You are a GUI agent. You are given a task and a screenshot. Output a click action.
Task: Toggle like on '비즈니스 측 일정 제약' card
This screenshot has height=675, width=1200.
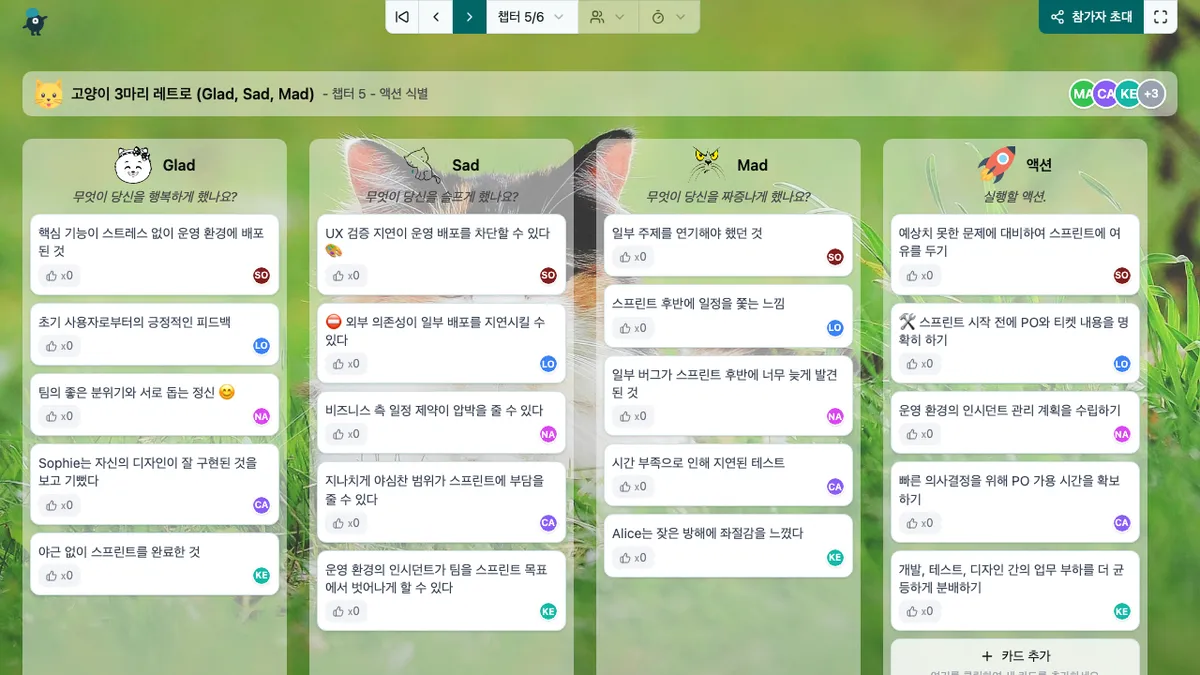pyautogui.click(x=346, y=434)
